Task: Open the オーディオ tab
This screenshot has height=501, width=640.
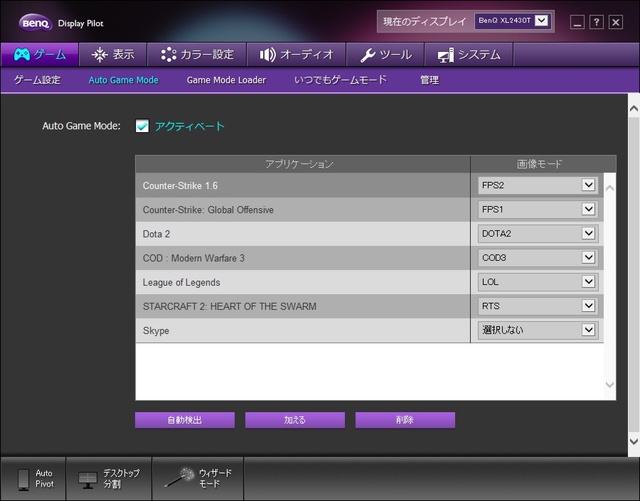Action: (x=297, y=54)
